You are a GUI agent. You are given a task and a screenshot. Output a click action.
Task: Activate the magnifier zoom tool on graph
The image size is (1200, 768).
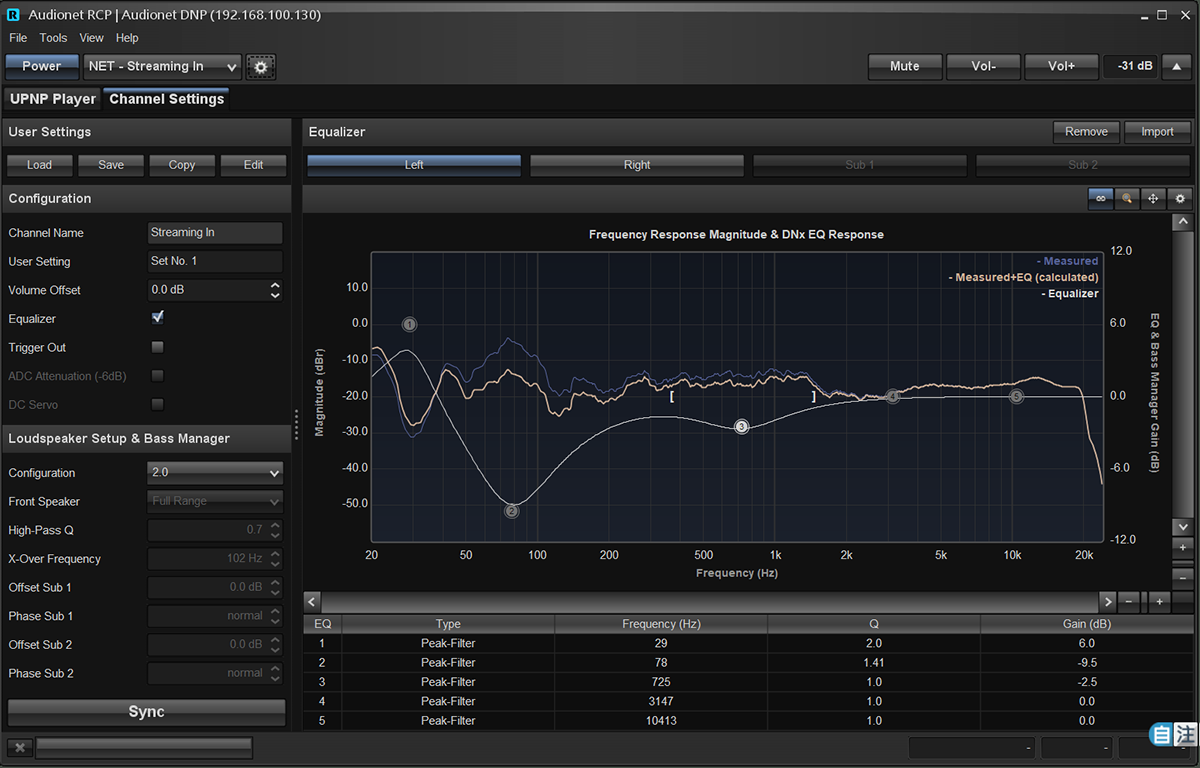coord(1127,198)
